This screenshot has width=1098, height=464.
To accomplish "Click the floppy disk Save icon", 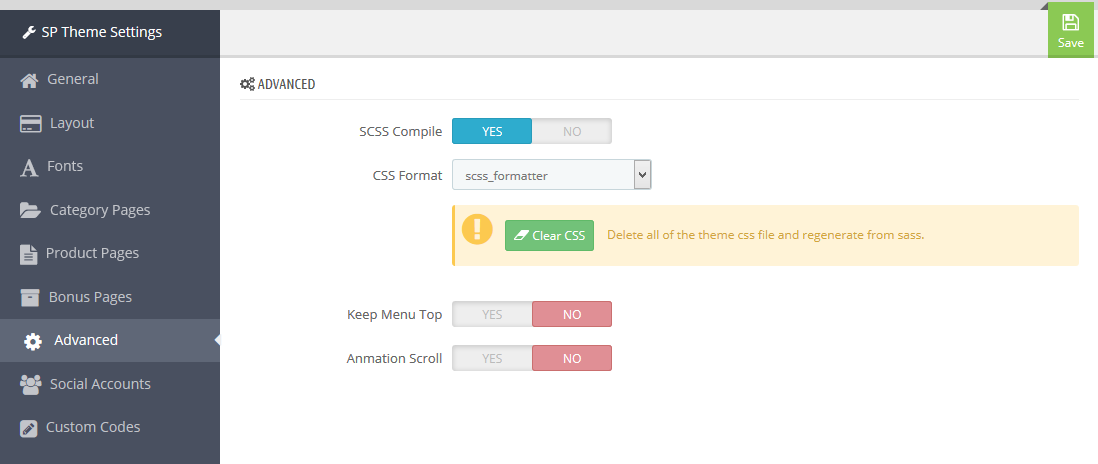I will pyautogui.click(x=1070, y=22).
